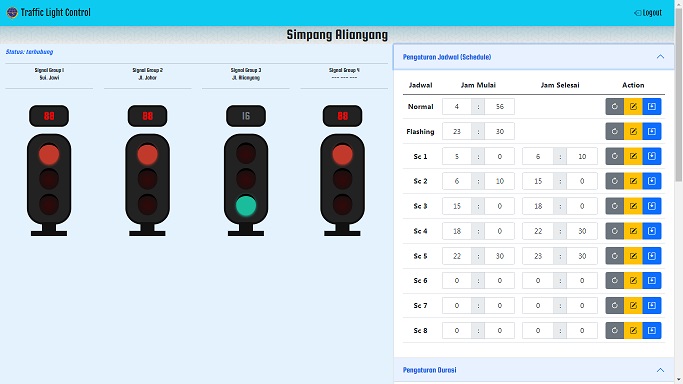The height and width of the screenshot is (384, 683).
Task: Click the Normal start minute field
Action: tap(500, 107)
